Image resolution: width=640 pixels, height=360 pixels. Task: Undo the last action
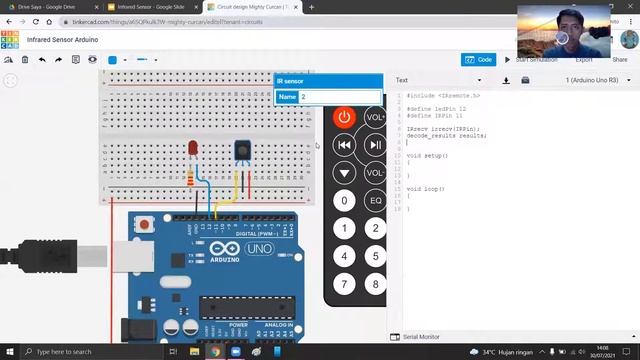pyautogui.click(x=42, y=60)
